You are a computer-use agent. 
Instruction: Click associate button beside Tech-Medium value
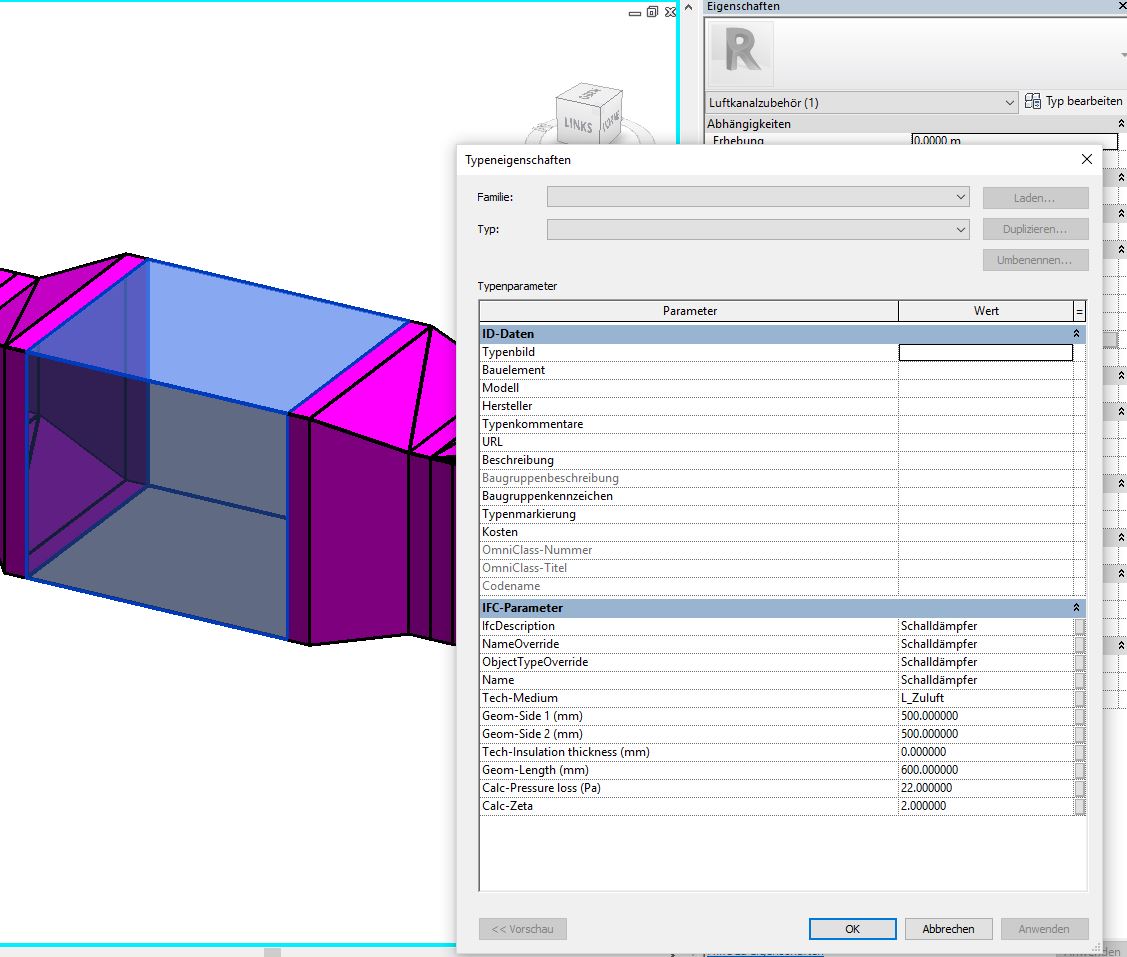click(1079, 698)
